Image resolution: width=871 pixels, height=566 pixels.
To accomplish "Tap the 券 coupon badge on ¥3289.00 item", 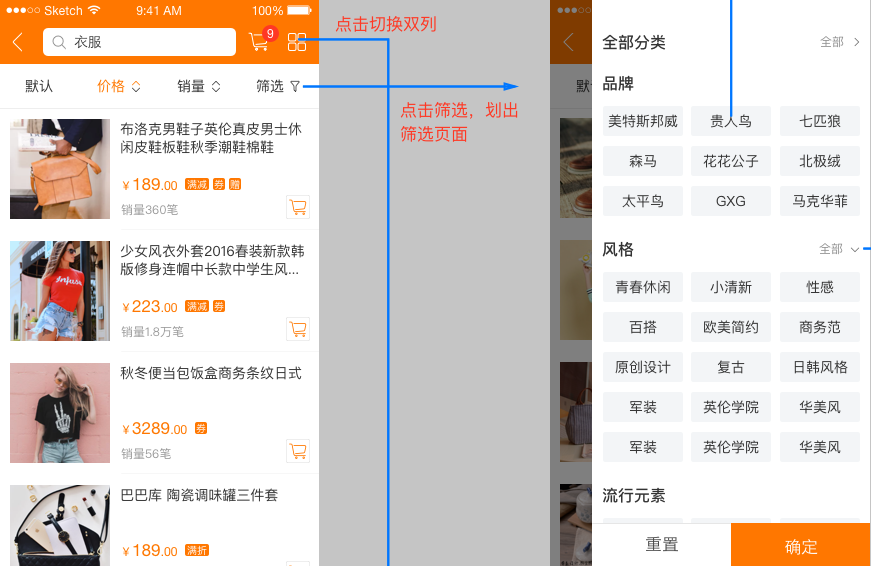I will [x=201, y=428].
